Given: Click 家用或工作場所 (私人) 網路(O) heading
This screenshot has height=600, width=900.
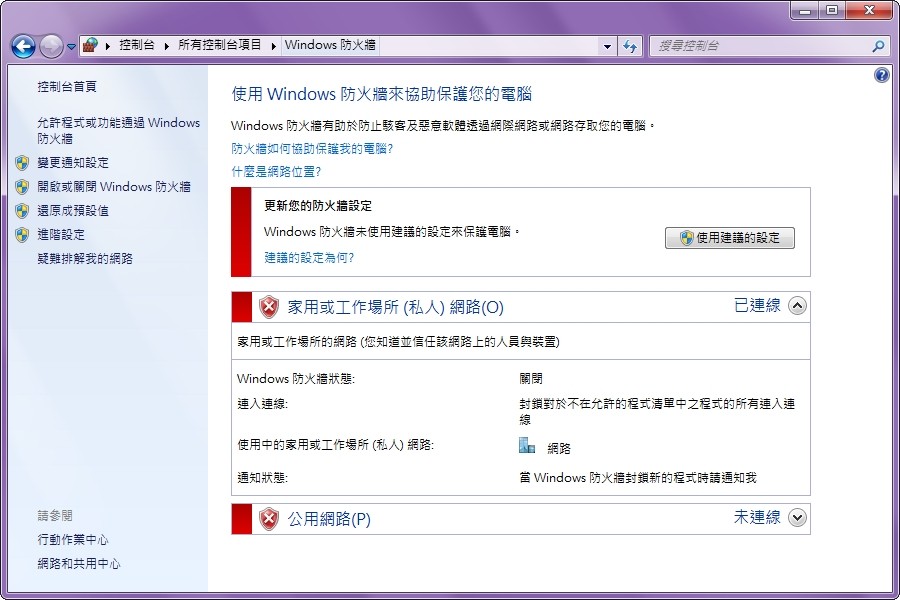Looking at the screenshot, I should point(395,307).
